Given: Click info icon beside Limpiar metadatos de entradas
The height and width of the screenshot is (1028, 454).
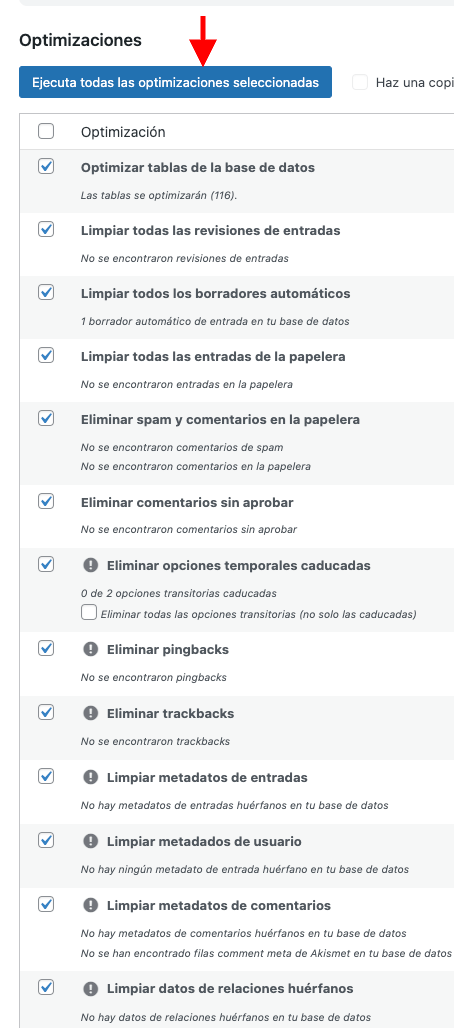Looking at the screenshot, I should [x=91, y=778].
